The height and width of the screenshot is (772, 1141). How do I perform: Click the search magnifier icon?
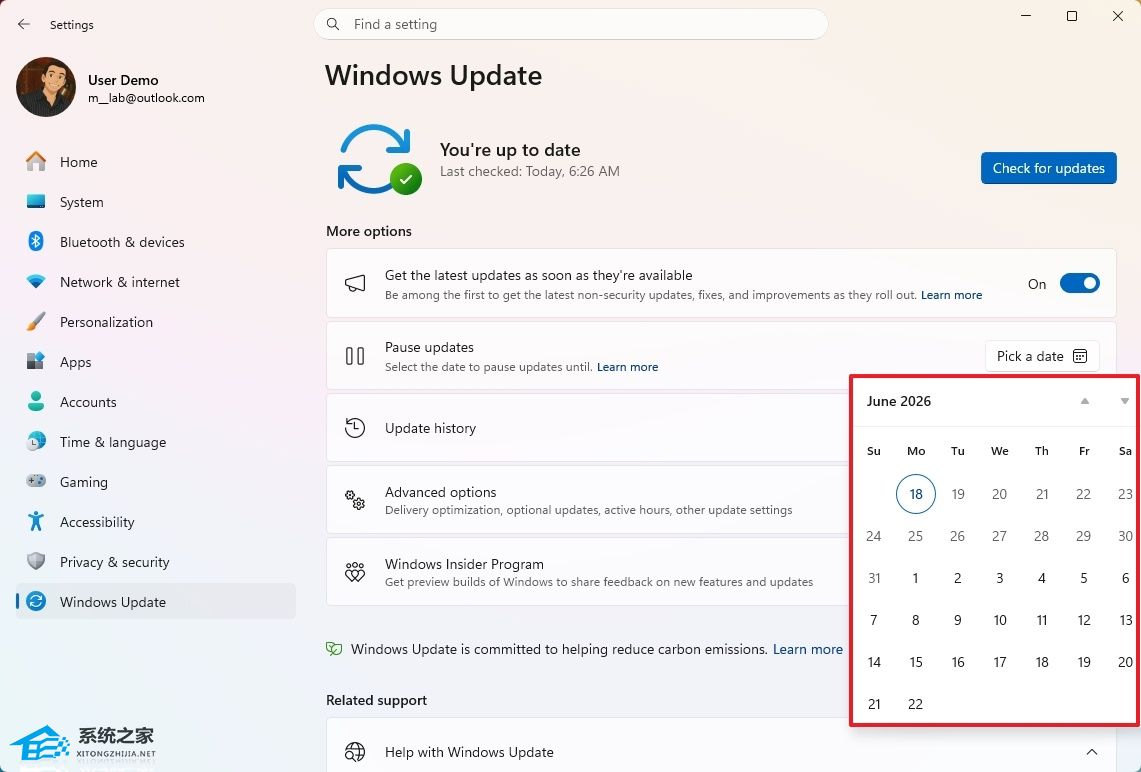coord(333,24)
